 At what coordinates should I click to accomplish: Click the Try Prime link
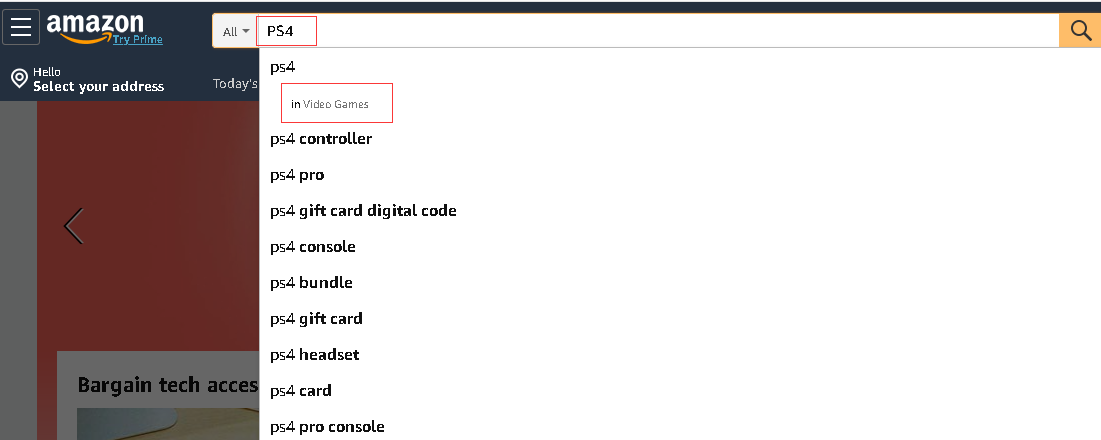pyautogui.click(x=137, y=39)
